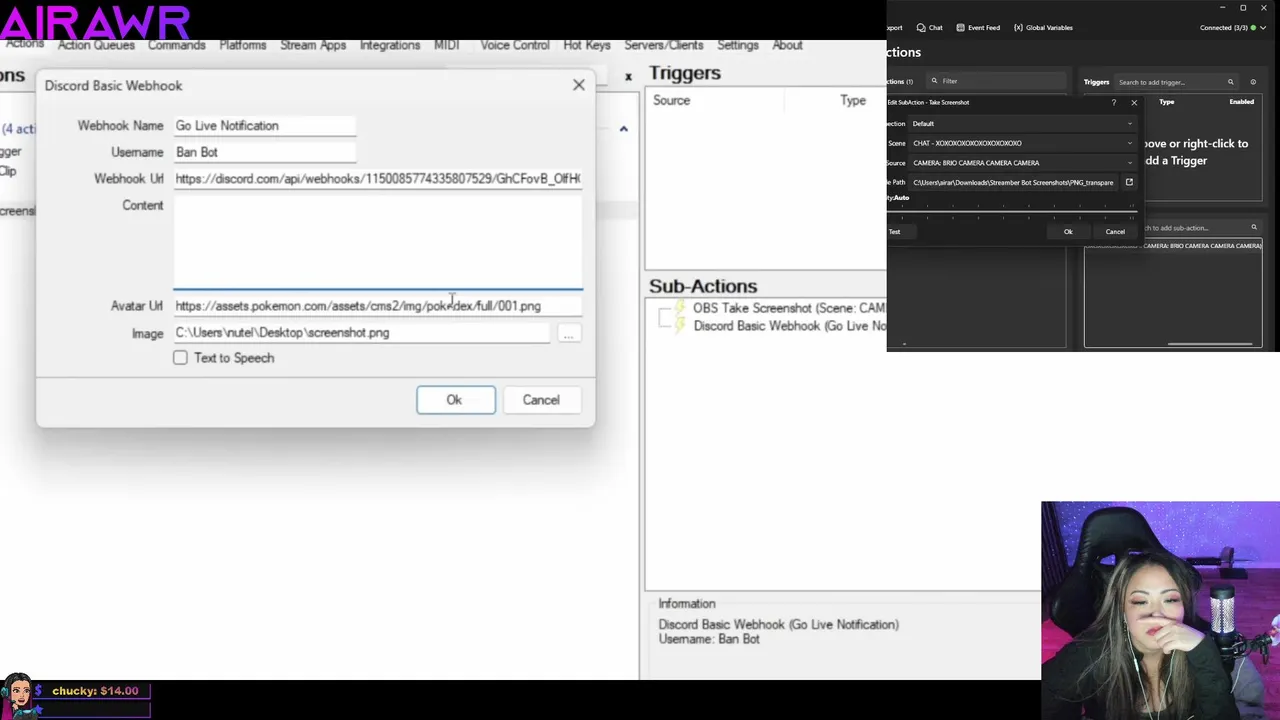Image resolution: width=1280 pixels, height=720 pixels.
Task: Select the Discord Basic Webhook sub-action row
Action: [x=789, y=326]
